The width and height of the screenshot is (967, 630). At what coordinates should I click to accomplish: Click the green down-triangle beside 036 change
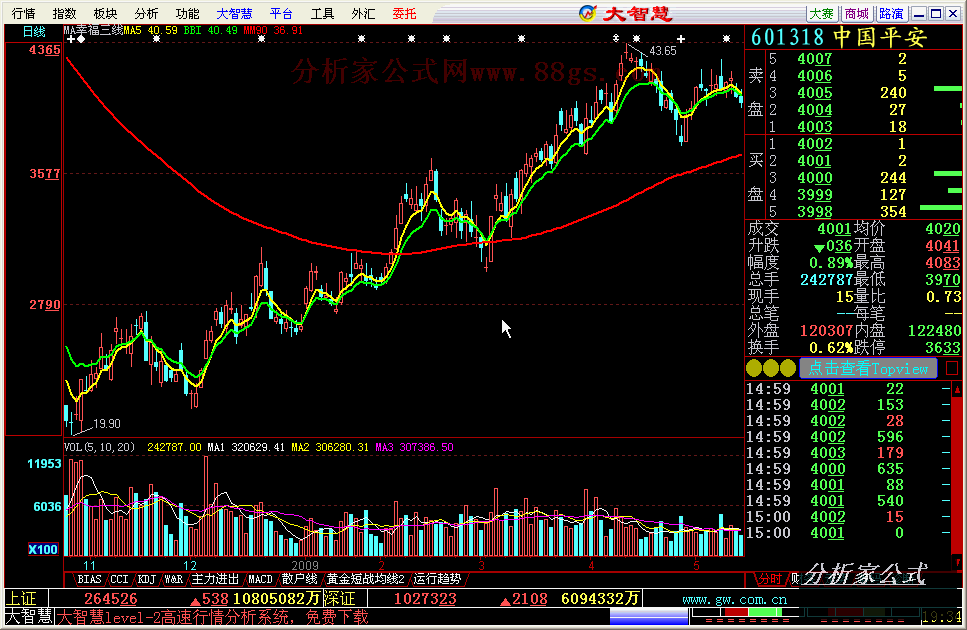pyautogui.click(x=819, y=248)
